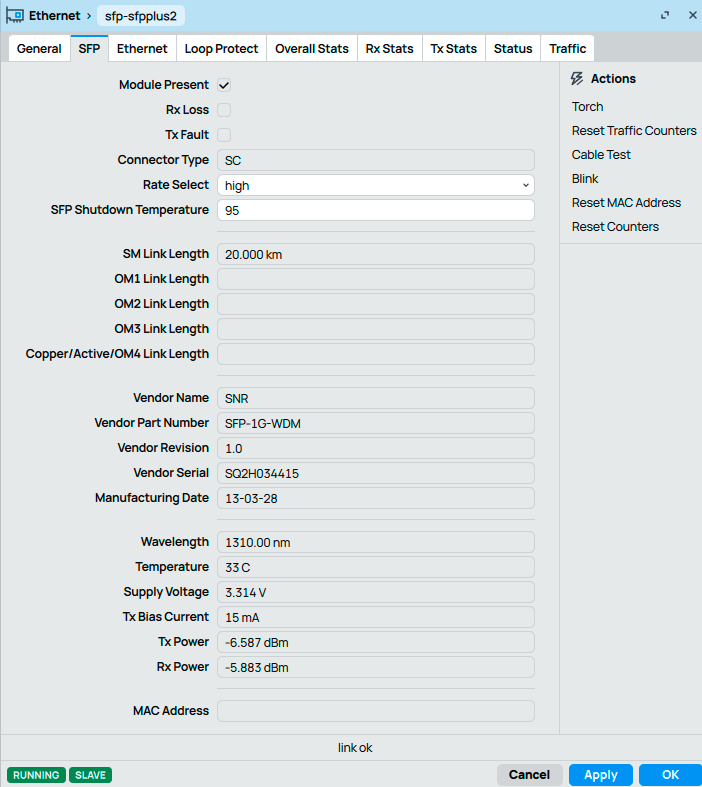Run the Torch action
The height and width of the screenshot is (787, 702).
pyautogui.click(x=588, y=107)
